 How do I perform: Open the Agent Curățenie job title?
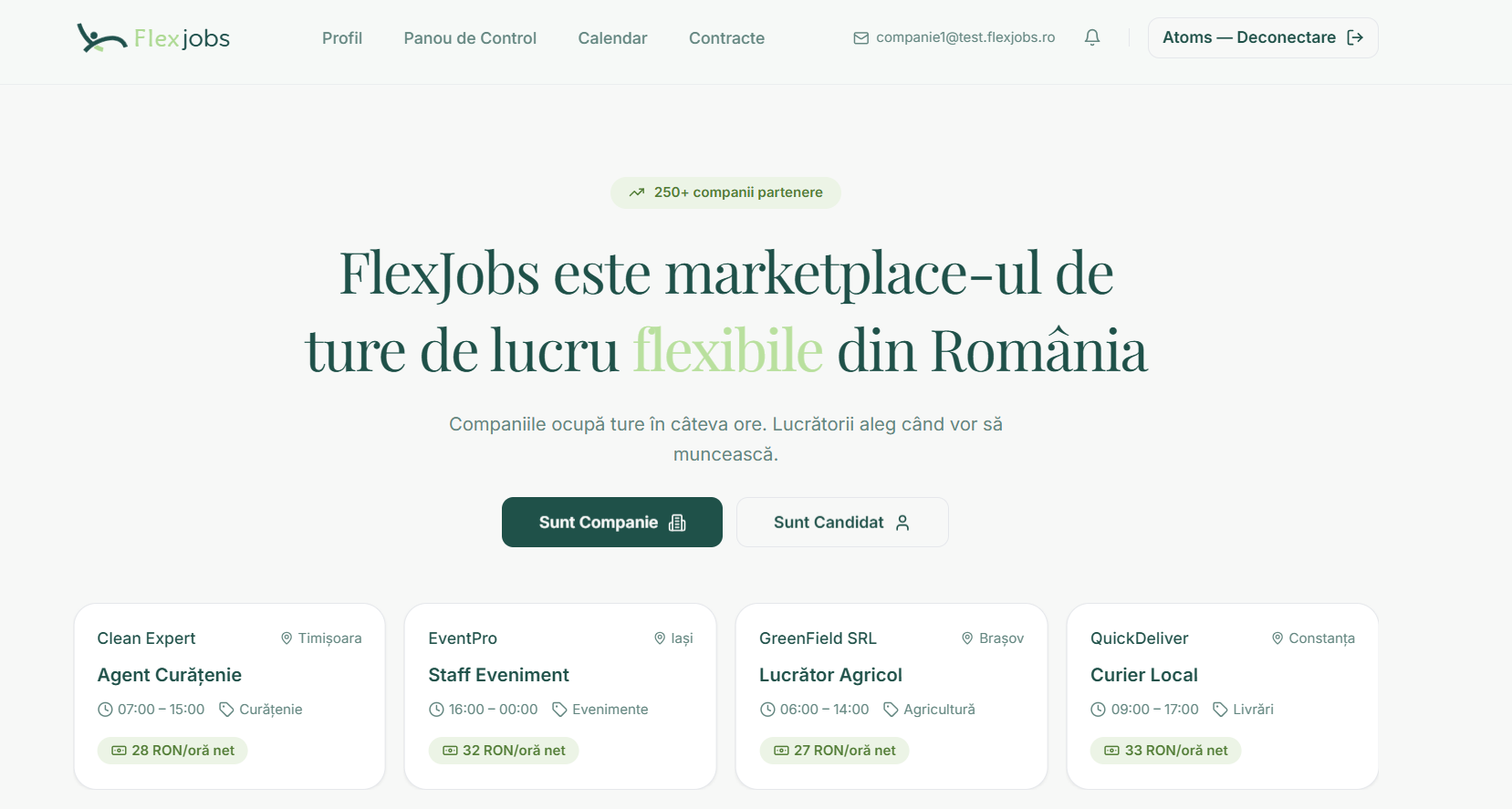click(170, 675)
